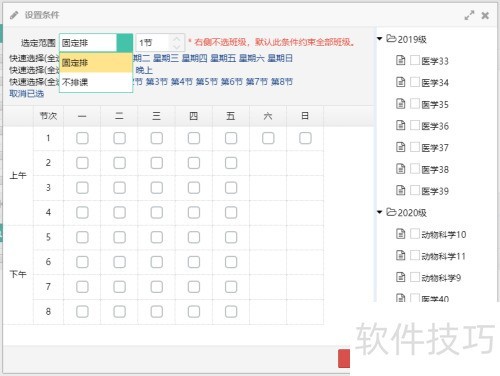Click the document icon beside 医学36
Viewport: 500px width, 376px height.
coord(400,125)
